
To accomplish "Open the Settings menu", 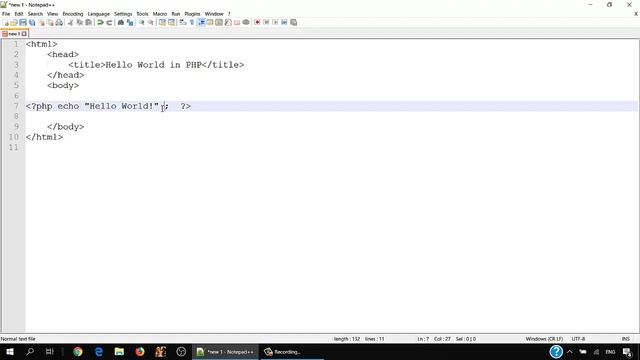I will click(x=123, y=14).
